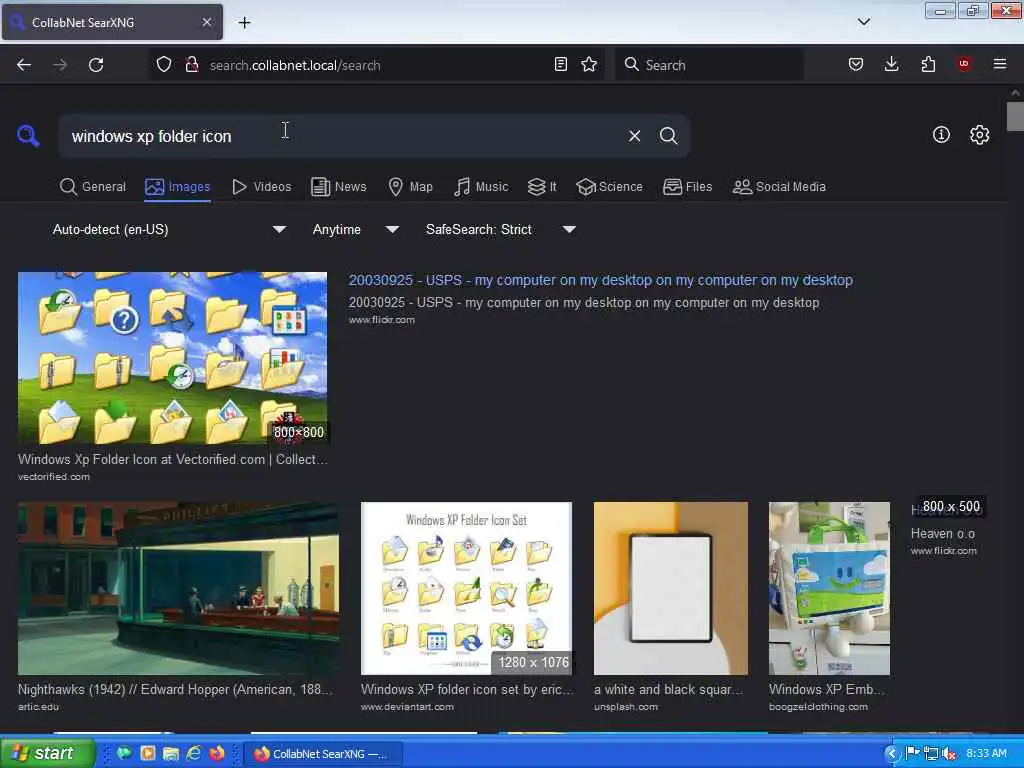Switch to the It category tab
The image size is (1024, 768).
542,187
